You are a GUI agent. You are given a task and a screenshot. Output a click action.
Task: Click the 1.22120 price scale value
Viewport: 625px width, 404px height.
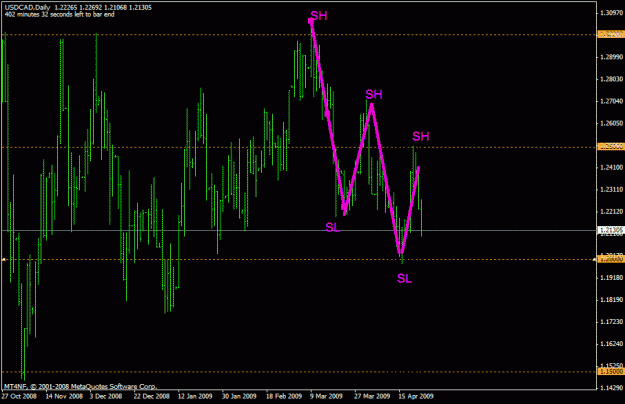tap(611, 212)
